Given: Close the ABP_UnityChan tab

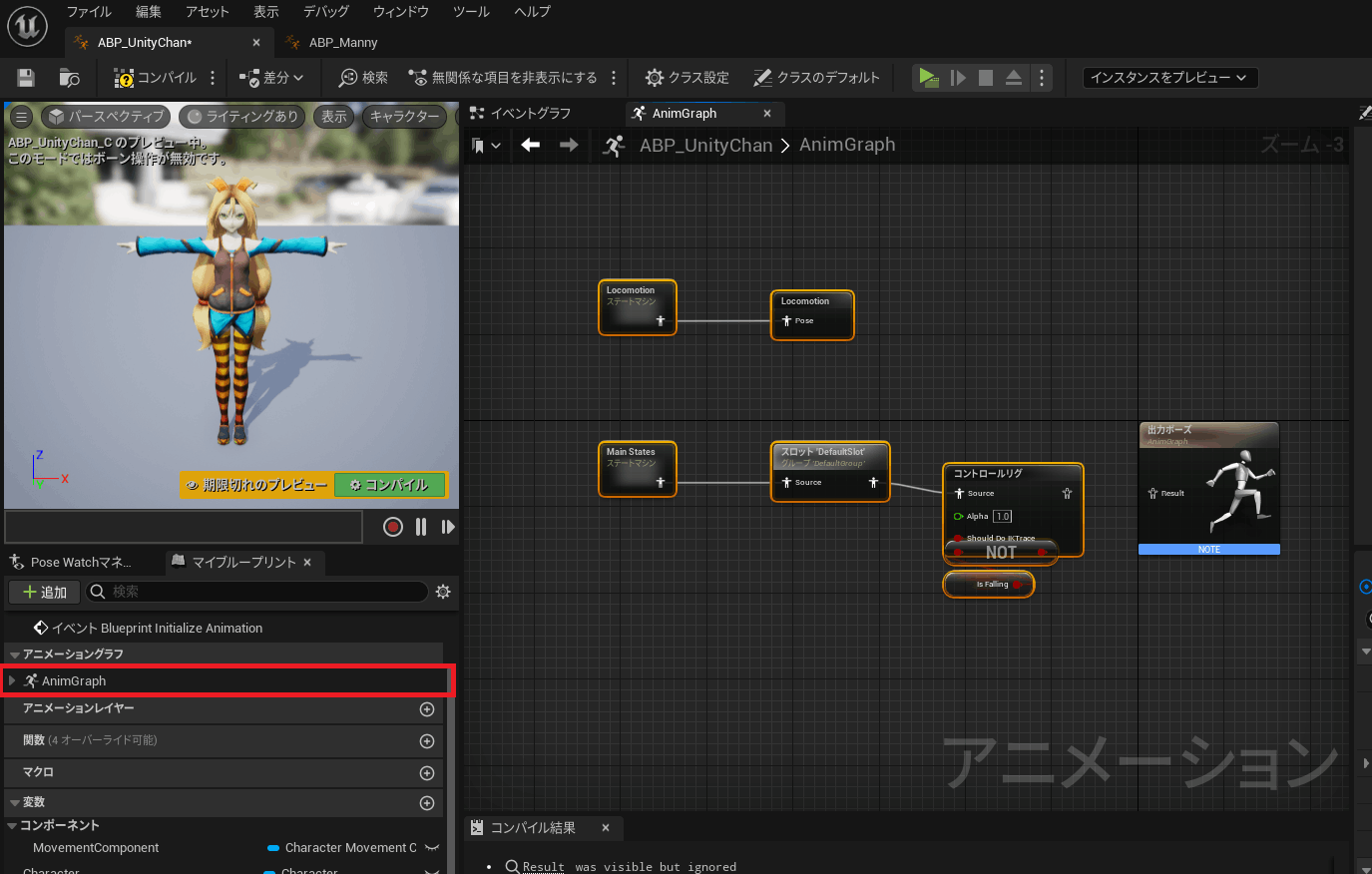Looking at the screenshot, I should point(256,43).
